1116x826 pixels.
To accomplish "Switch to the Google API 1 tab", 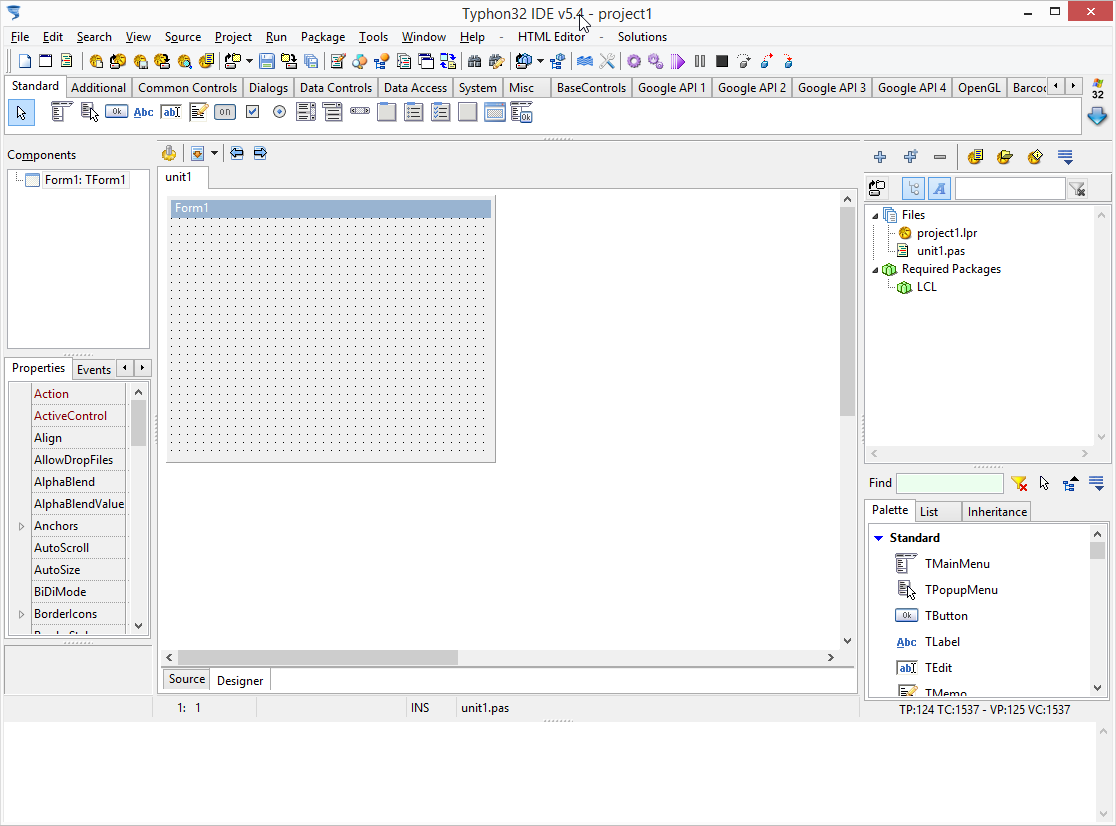I will (x=671, y=88).
